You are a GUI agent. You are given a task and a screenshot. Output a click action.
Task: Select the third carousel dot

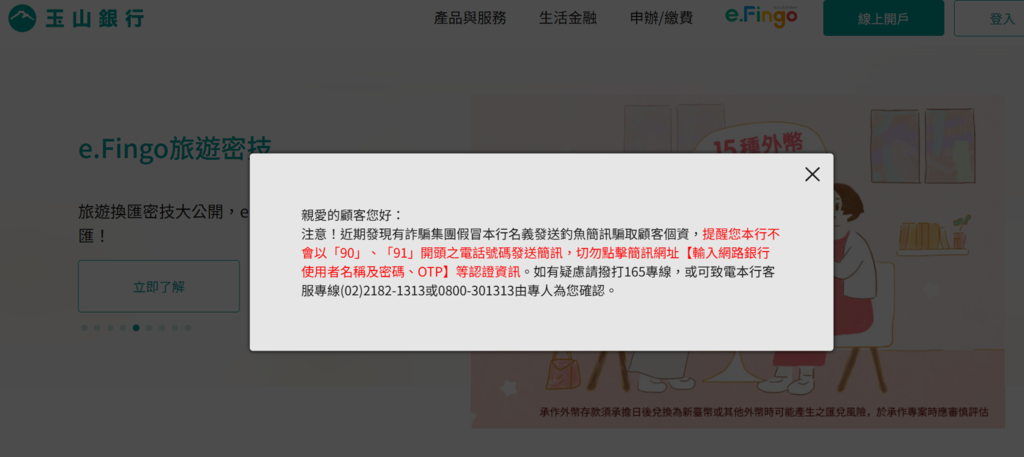click(x=110, y=328)
